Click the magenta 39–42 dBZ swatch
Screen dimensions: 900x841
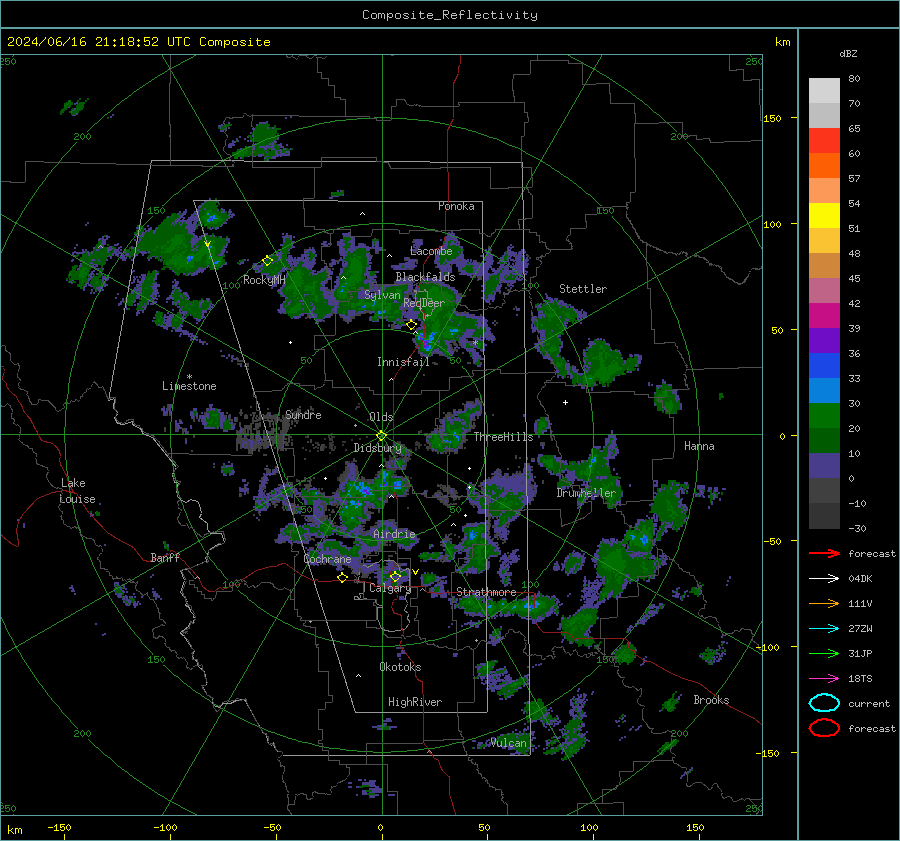[824, 316]
